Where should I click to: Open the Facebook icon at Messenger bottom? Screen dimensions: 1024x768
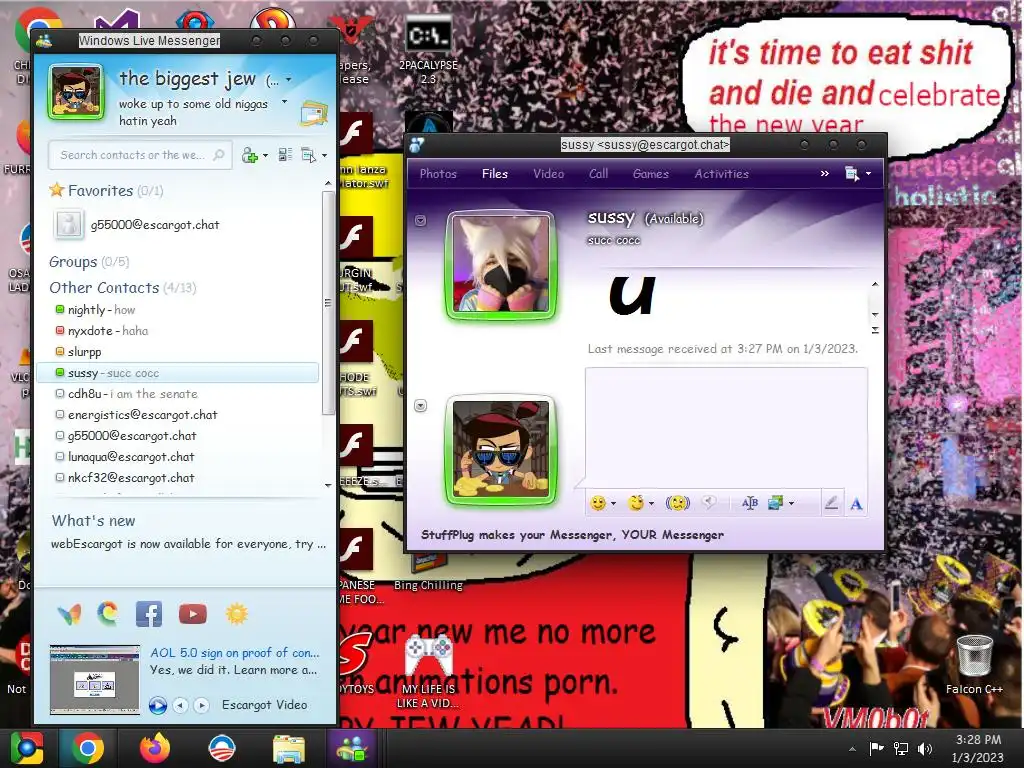pyautogui.click(x=149, y=614)
